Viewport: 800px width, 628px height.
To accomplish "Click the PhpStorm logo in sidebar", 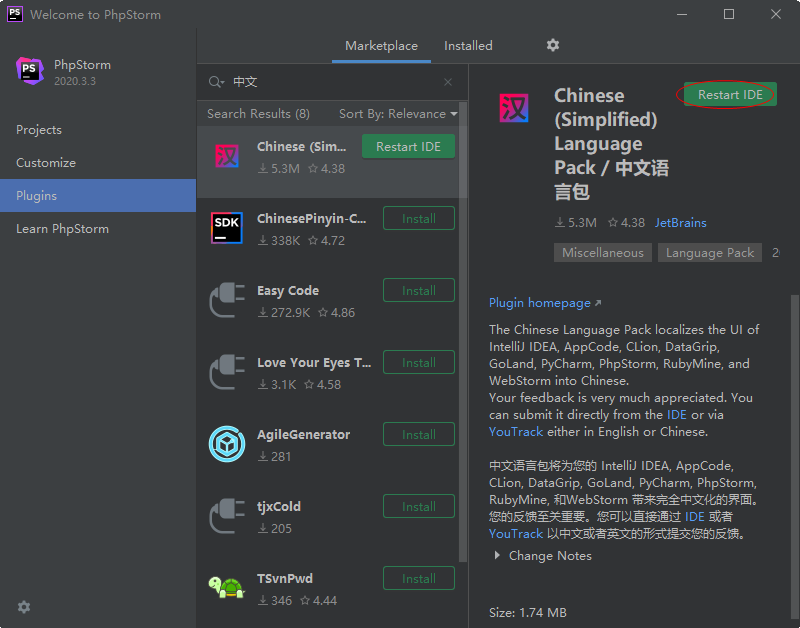I will (x=30, y=70).
